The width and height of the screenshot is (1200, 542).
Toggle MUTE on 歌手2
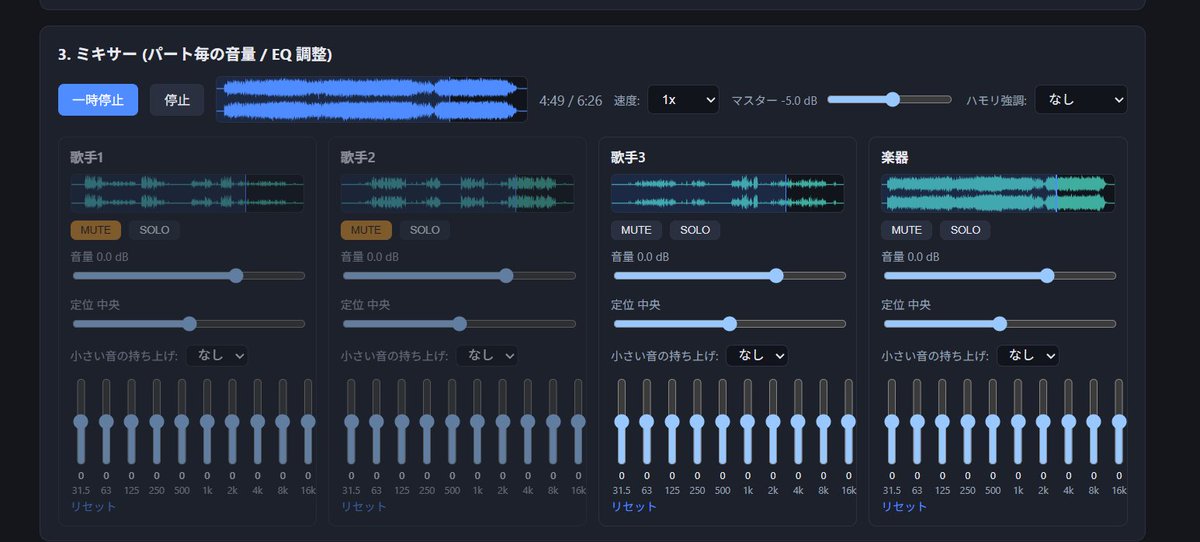pyautogui.click(x=366, y=230)
